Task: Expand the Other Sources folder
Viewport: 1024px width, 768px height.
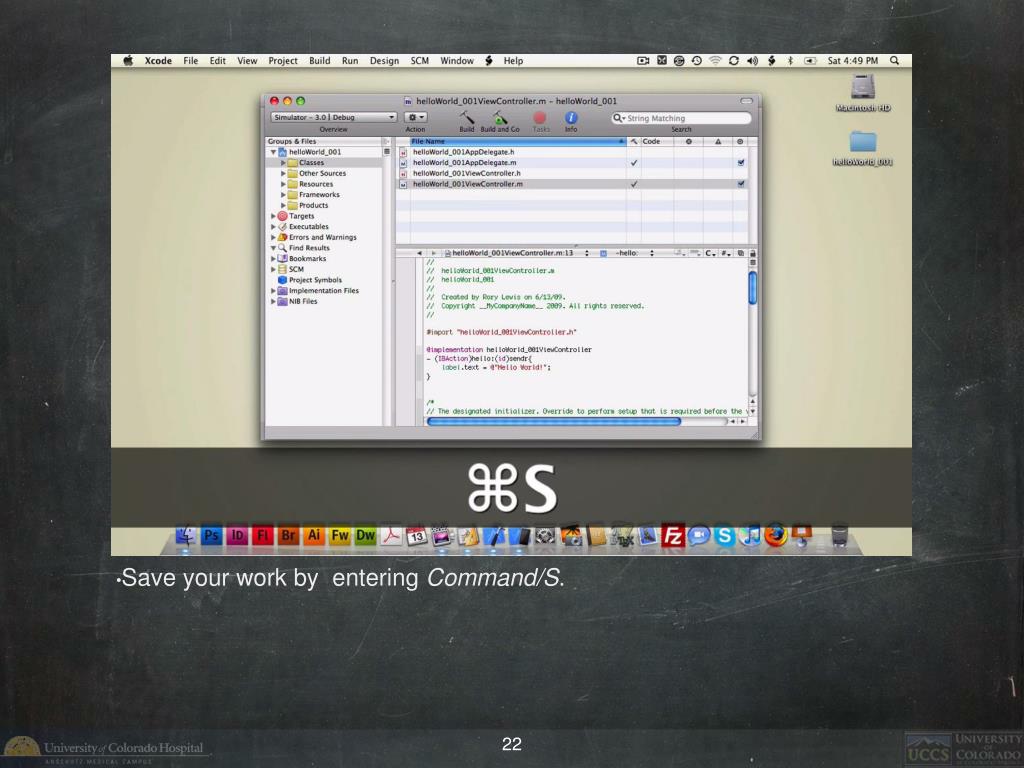Action: pos(283,173)
